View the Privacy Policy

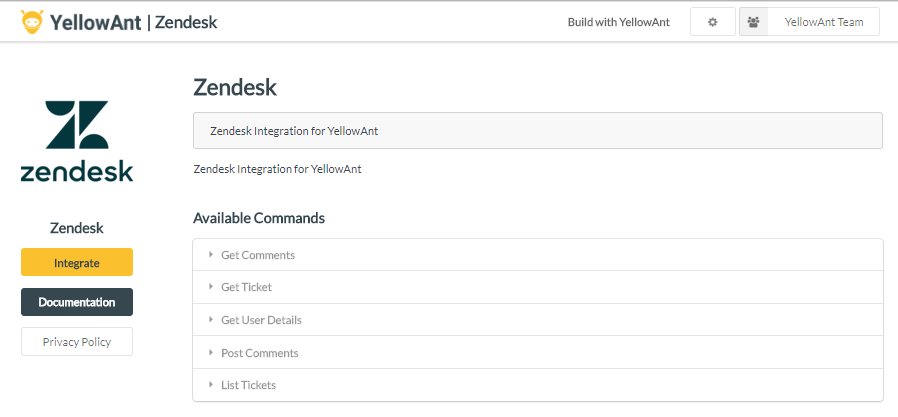[x=77, y=342]
